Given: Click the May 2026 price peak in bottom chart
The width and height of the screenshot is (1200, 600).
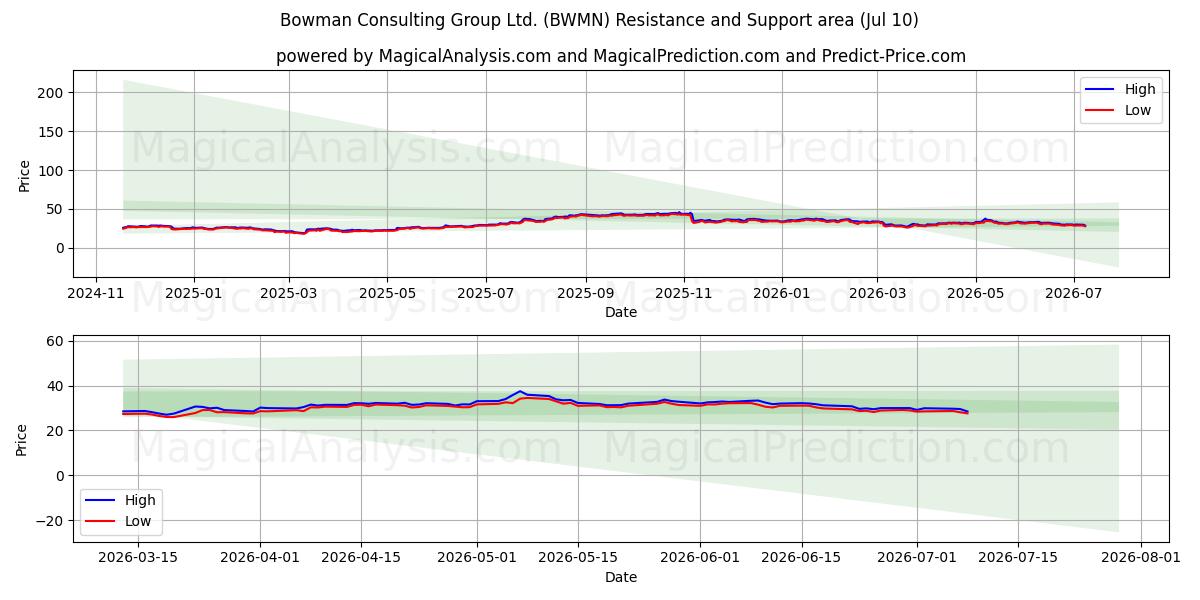Looking at the screenshot, I should (x=520, y=391).
